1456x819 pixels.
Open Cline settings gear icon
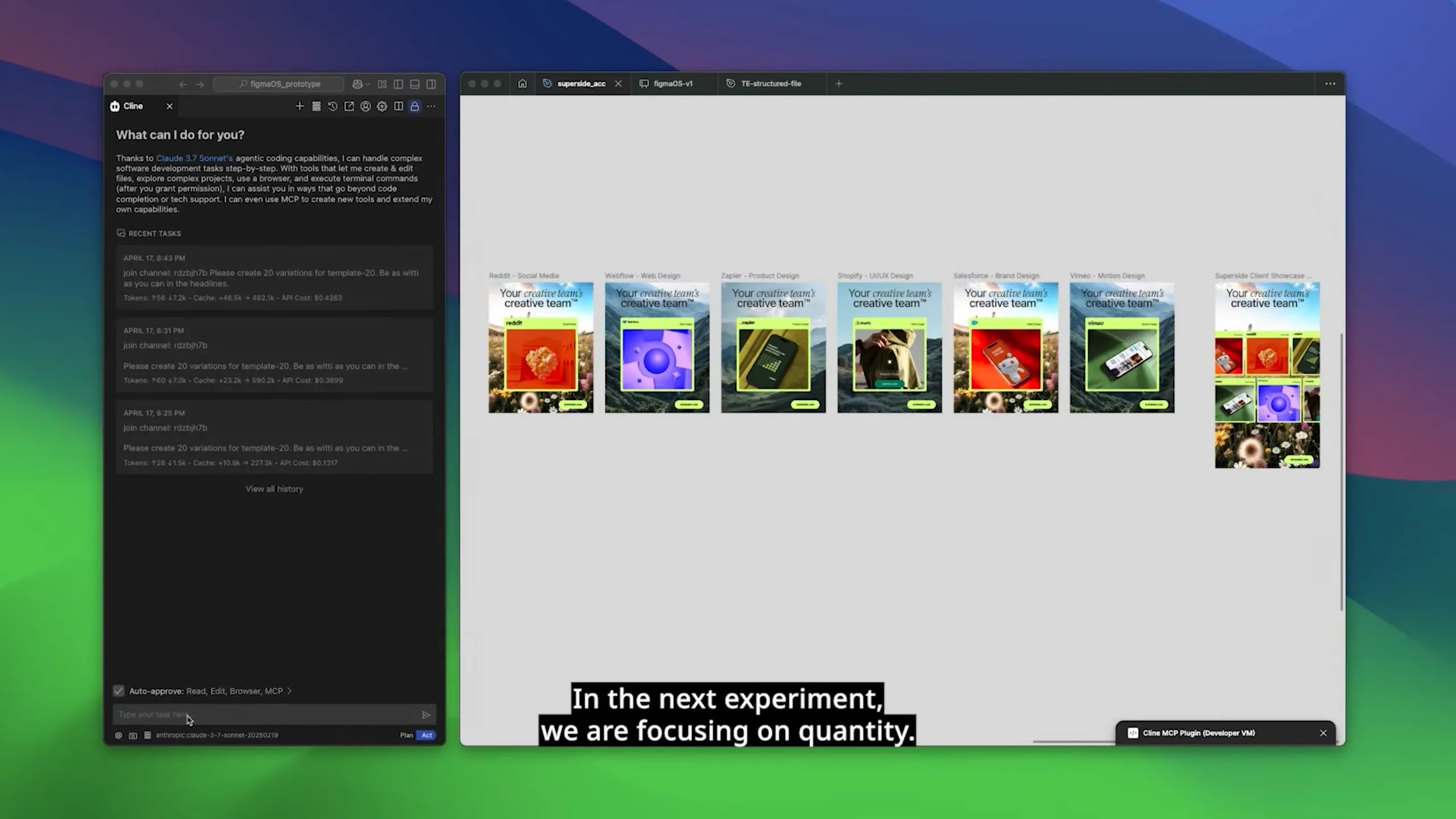(382, 106)
